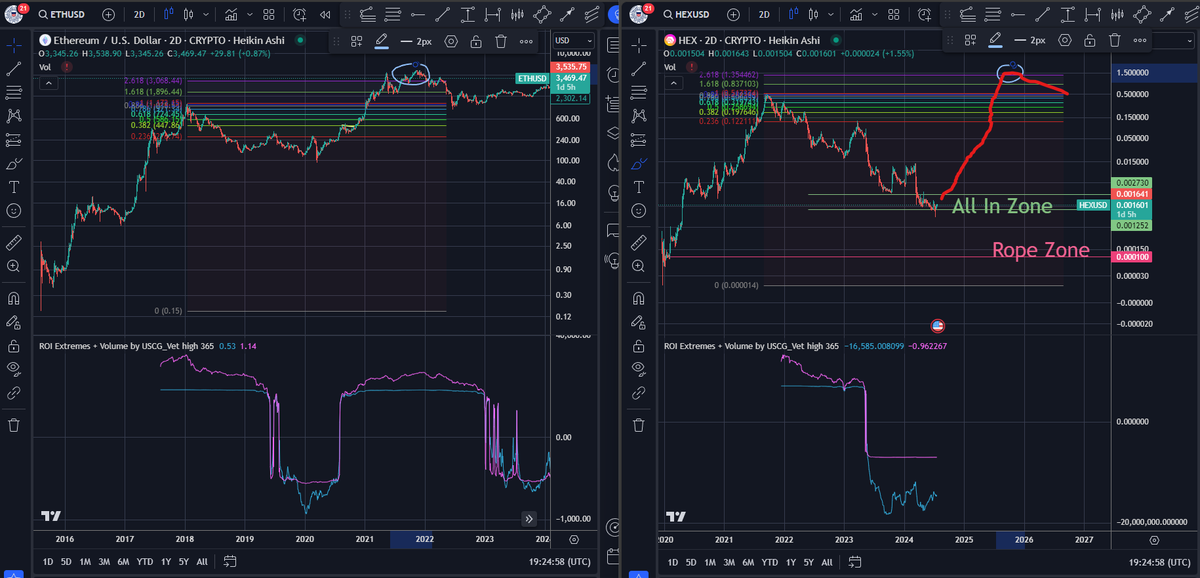
Task: Expand the chart style dropdown on ETHUSD chart
Action: 206,15
